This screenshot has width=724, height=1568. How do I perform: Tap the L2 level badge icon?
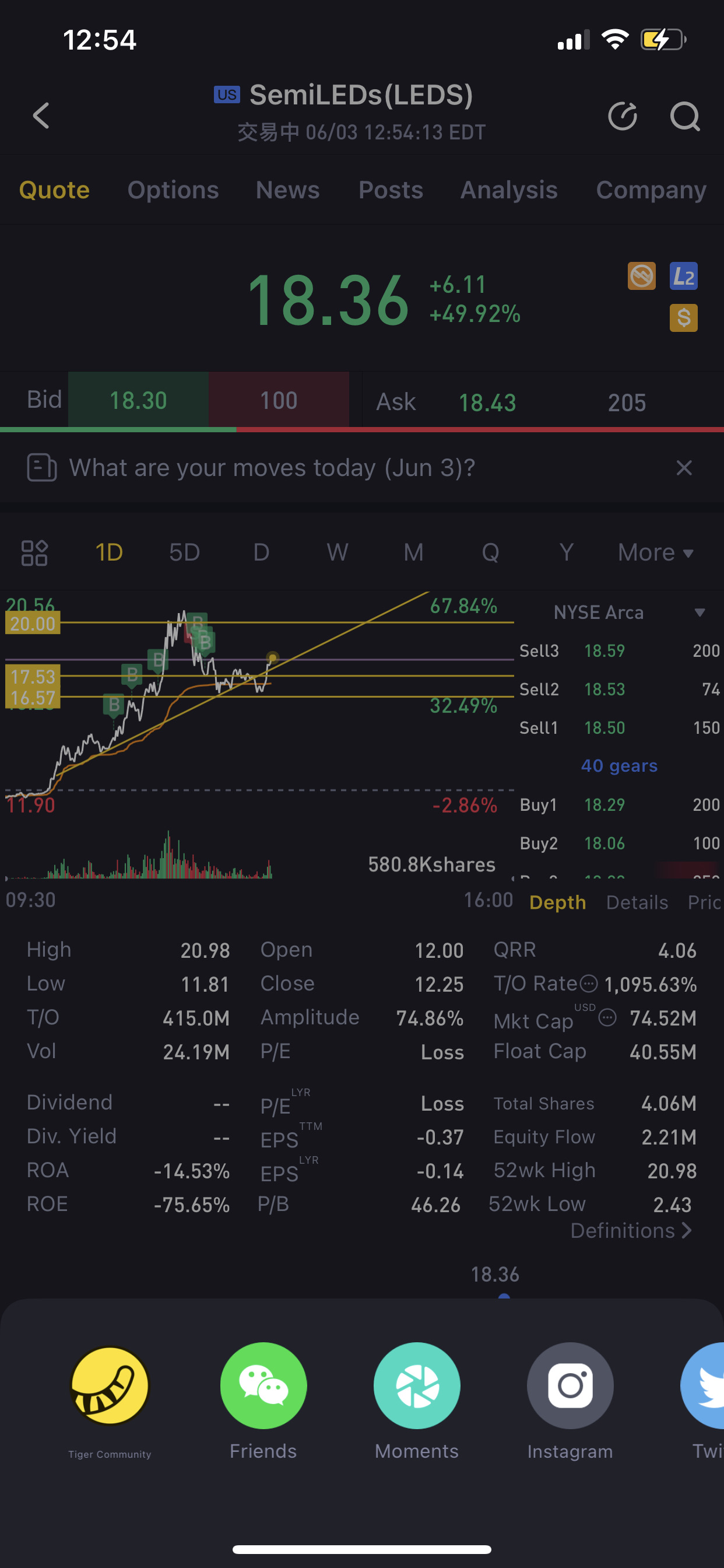[x=683, y=276]
